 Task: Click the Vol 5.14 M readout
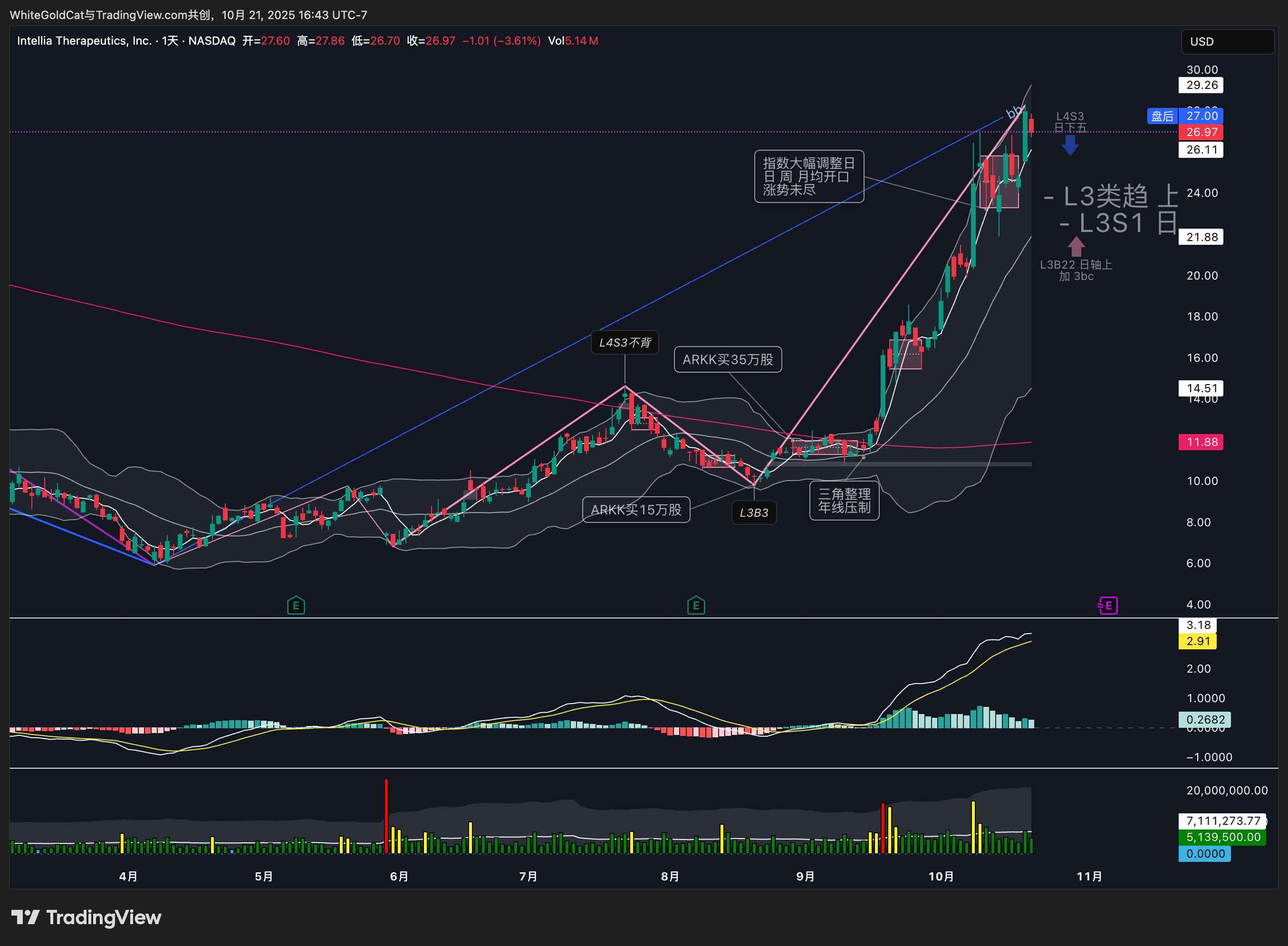[573, 41]
